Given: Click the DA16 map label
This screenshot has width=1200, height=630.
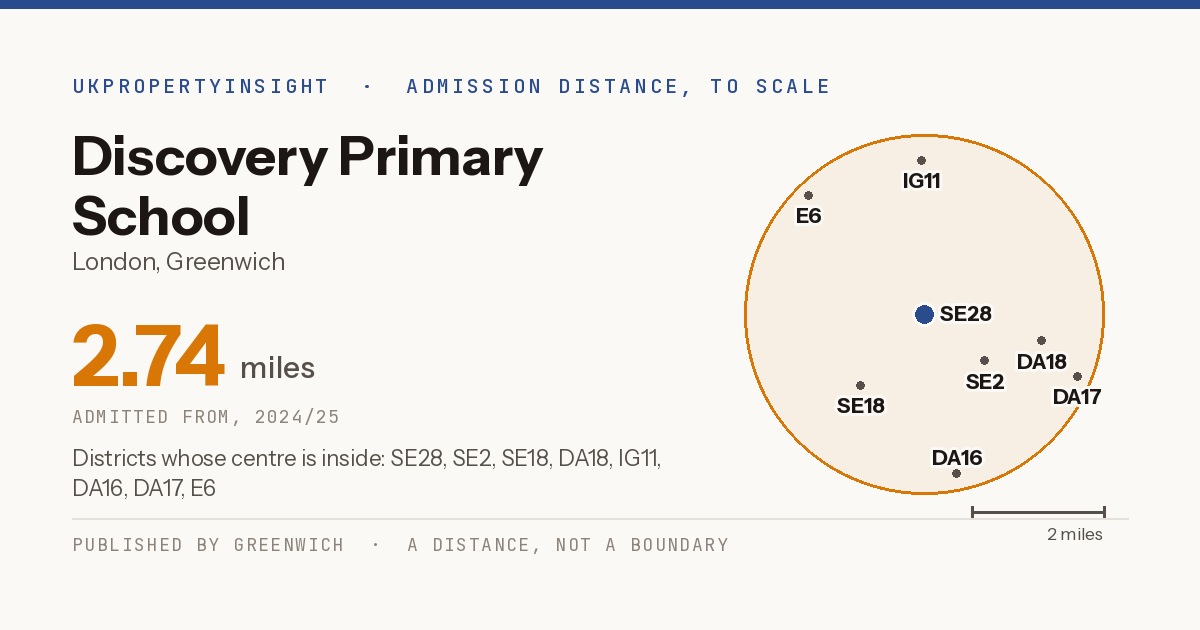Looking at the screenshot, I should (x=957, y=458).
